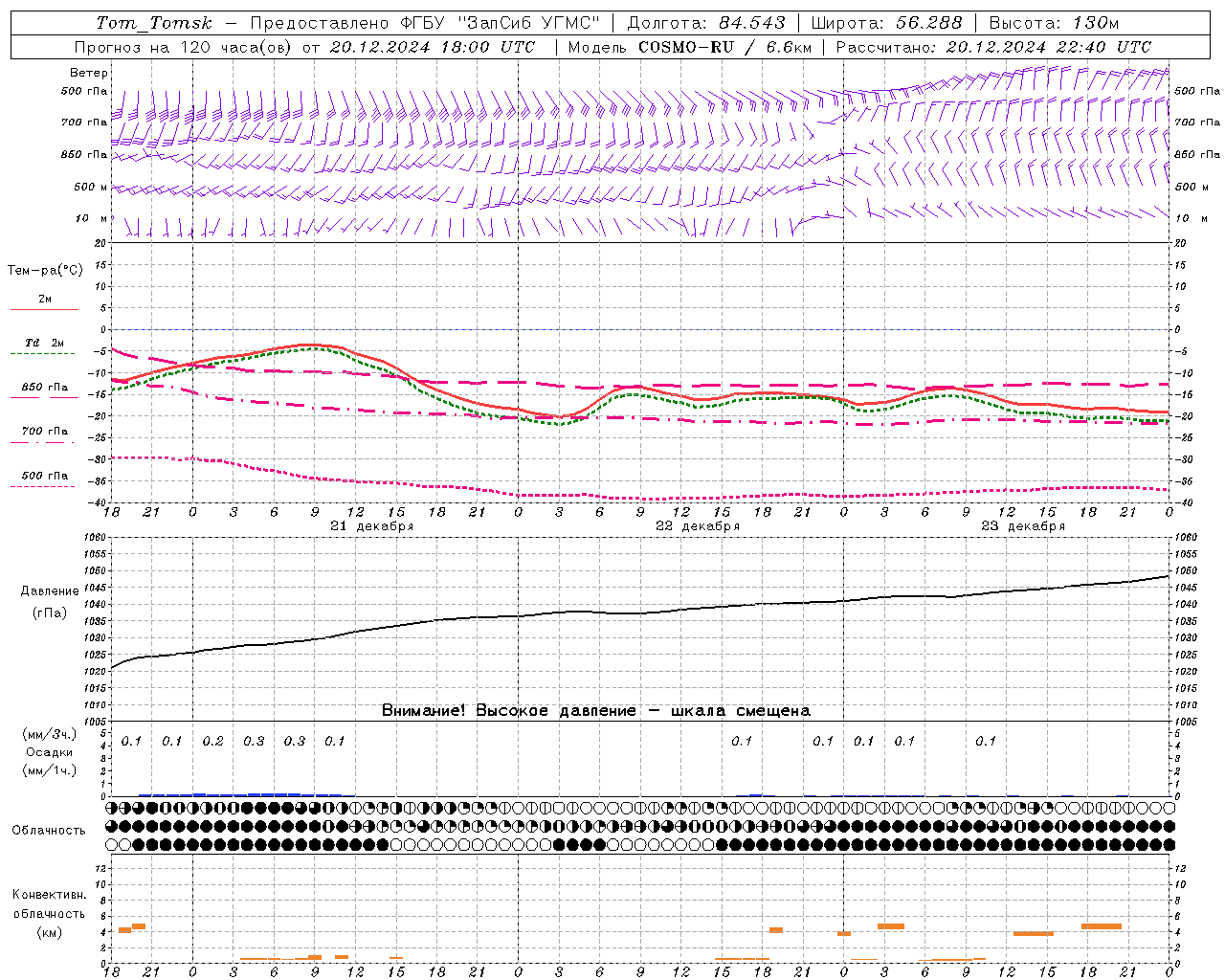Viewport: 1225px width, 980px height.
Task: Click the latitude value "Широта: 56.288"
Action: pos(886,23)
